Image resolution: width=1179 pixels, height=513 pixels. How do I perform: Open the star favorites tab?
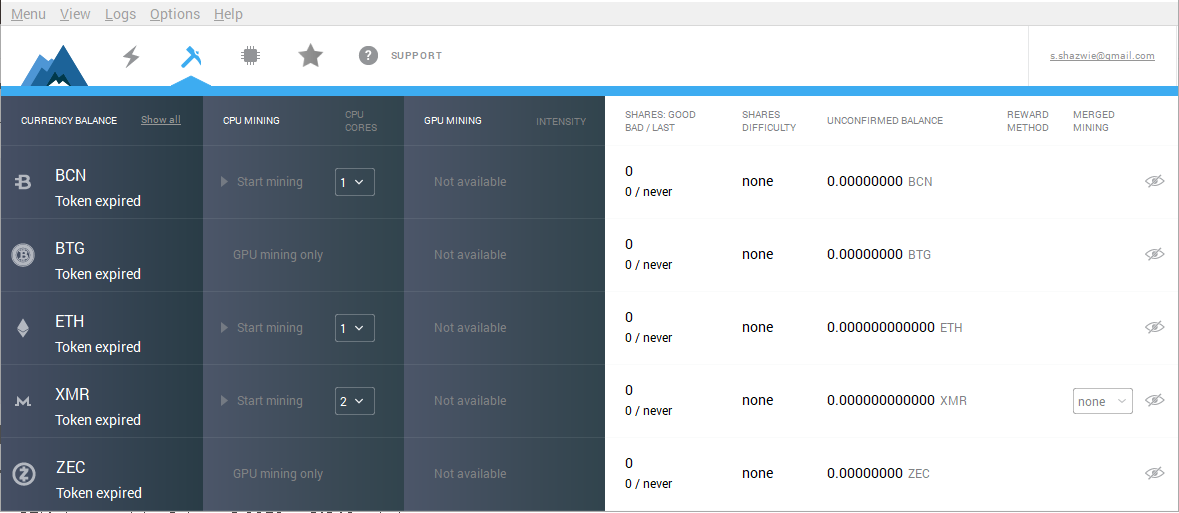[x=311, y=55]
